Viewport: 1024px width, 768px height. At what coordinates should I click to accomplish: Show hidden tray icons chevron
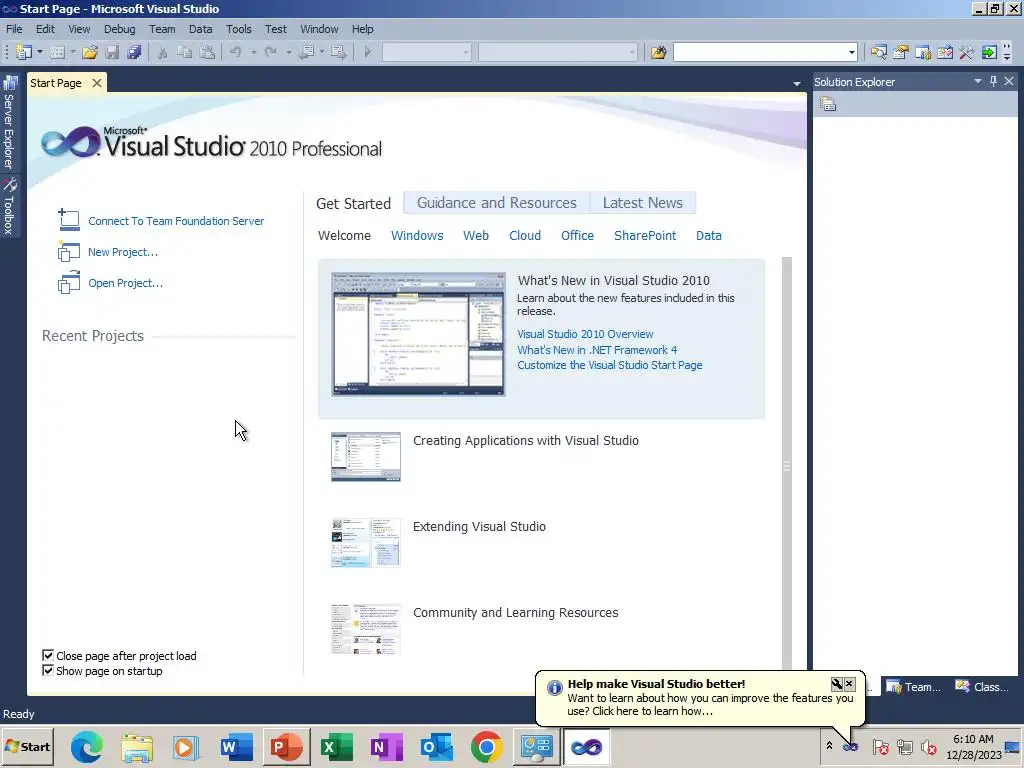829,746
